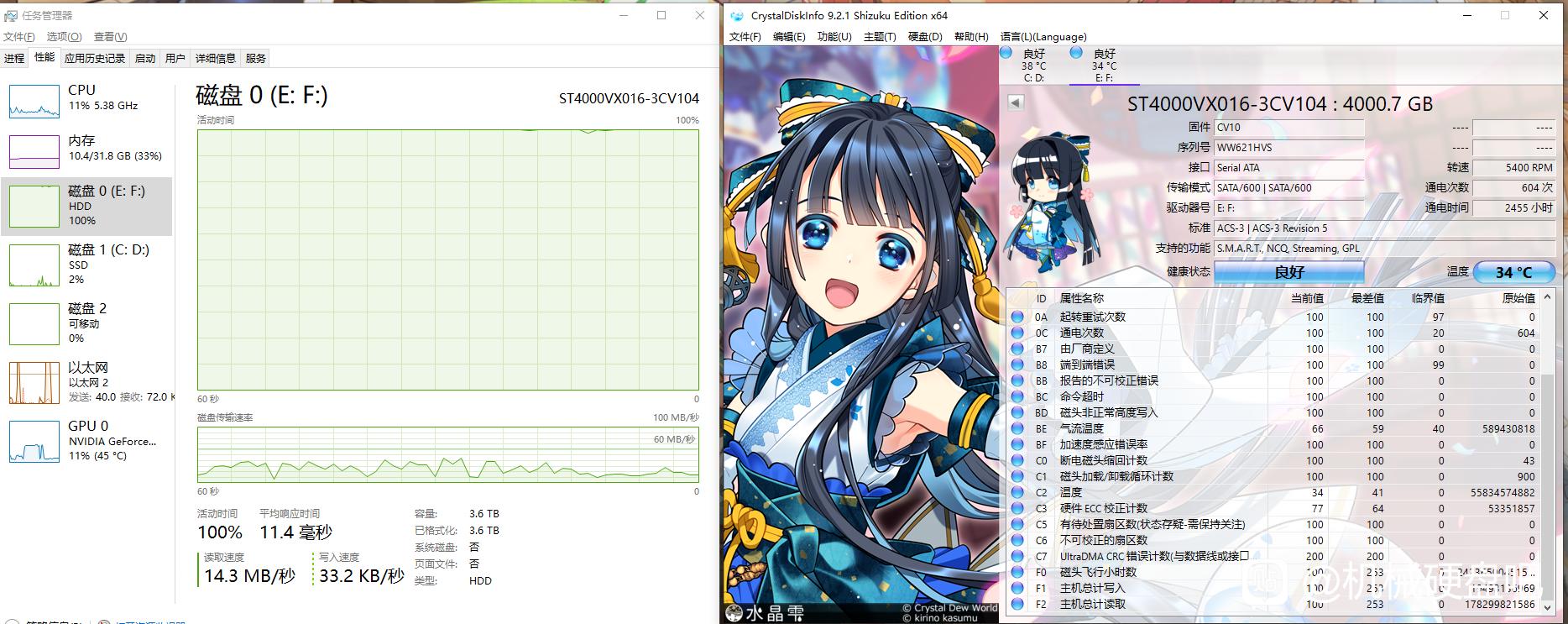Select 磁盘 1 (C: D:) SSD entry

(86, 265)
